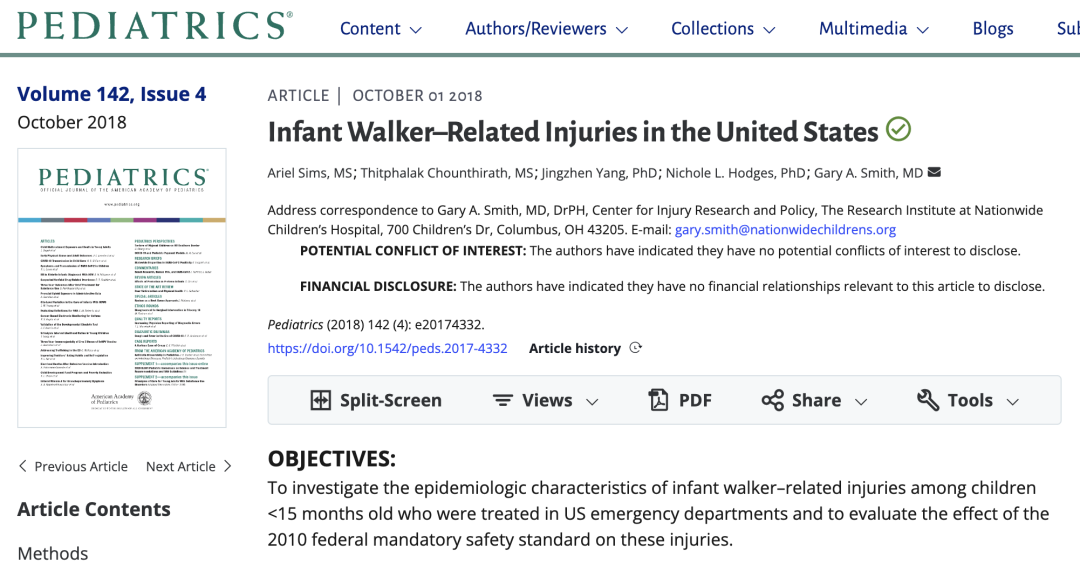This screenshot has height=570, width=1080.
Task: Go to the Next Article
Action: [x=189, y=466]
